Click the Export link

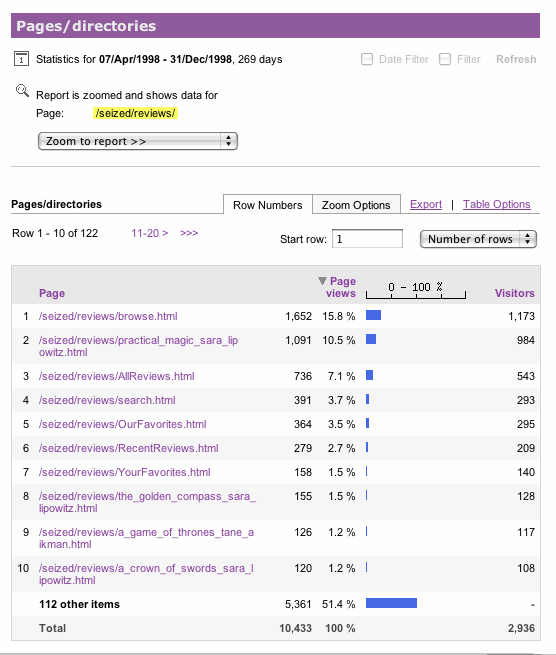(426, 204)
